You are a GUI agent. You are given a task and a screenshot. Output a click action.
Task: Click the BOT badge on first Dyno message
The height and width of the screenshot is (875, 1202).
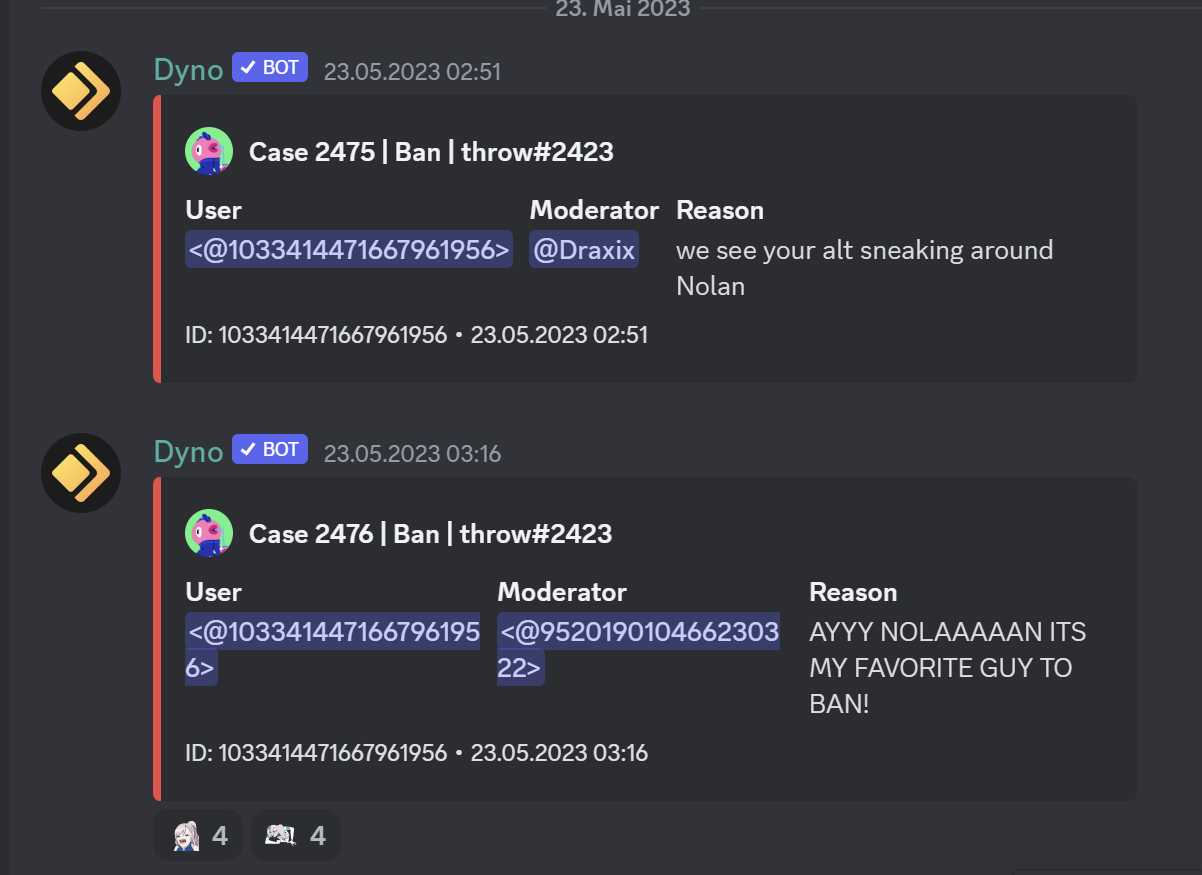click(270, 68)
